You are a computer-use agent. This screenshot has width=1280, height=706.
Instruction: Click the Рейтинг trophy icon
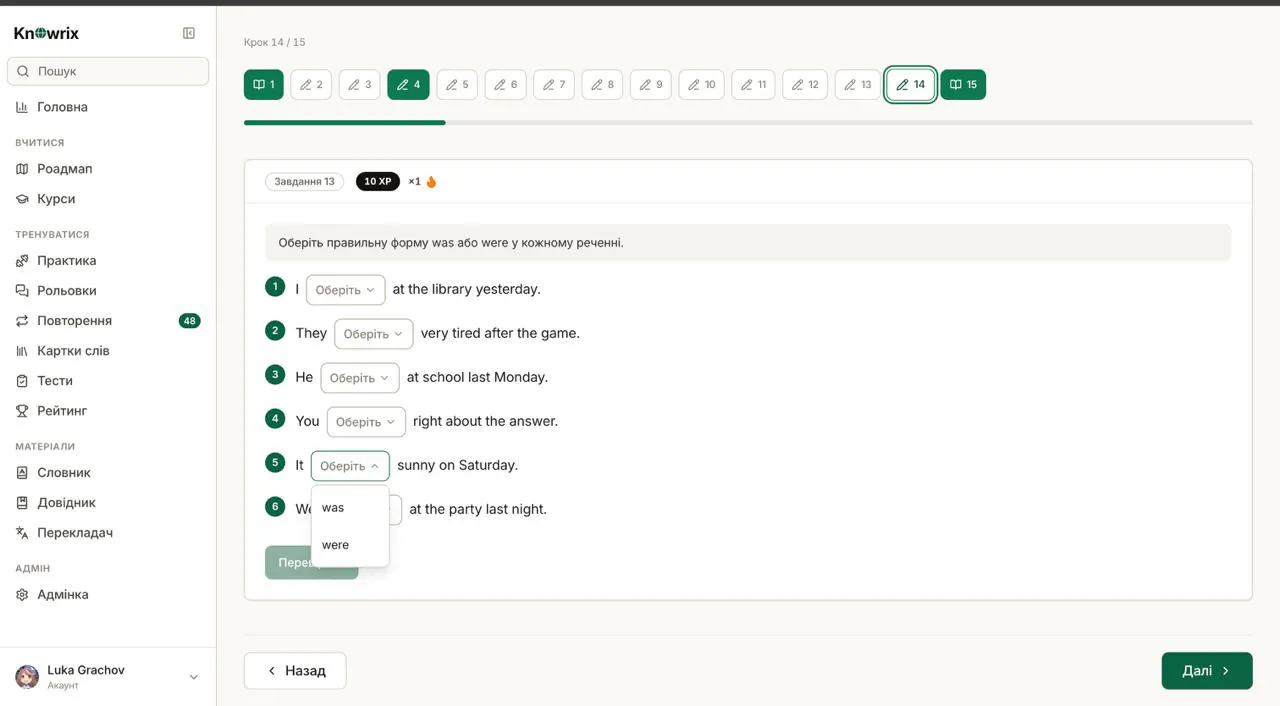click(22, 411)
